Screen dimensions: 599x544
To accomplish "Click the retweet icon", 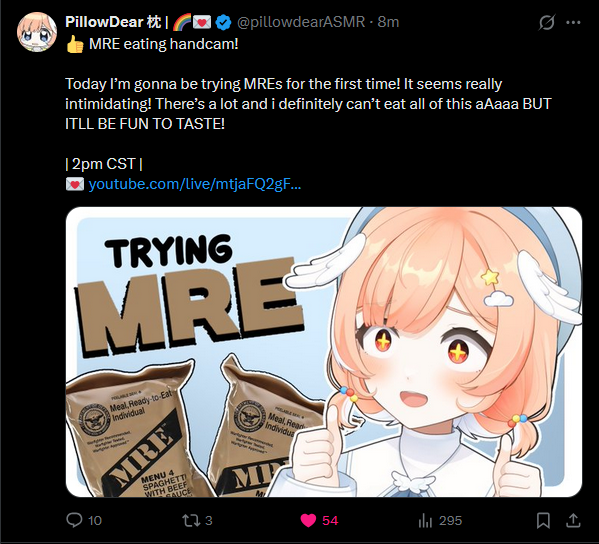I will point(191,520).
